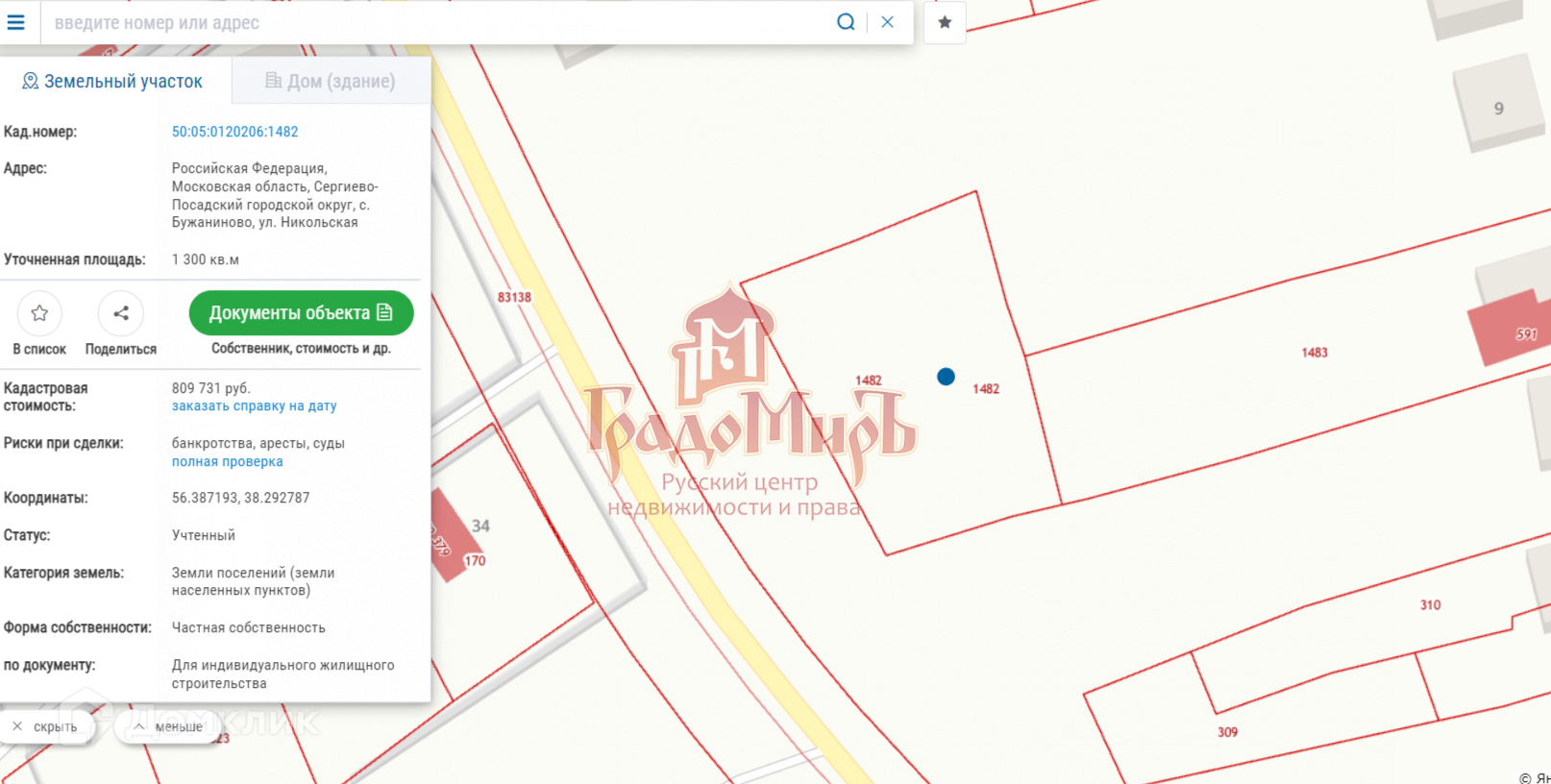This screenshot has height=784, width=1551.
Task: Select parcel 1483 on the map
Action: click(x=1315, y=353)
